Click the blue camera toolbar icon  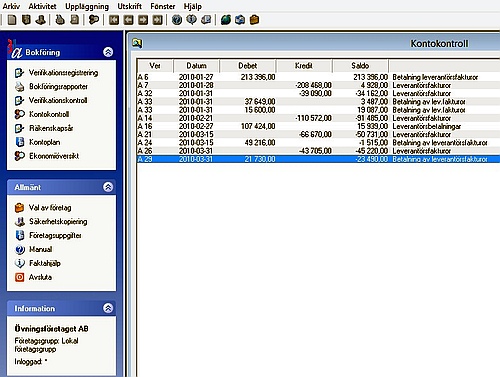click(x=240, y=20)
